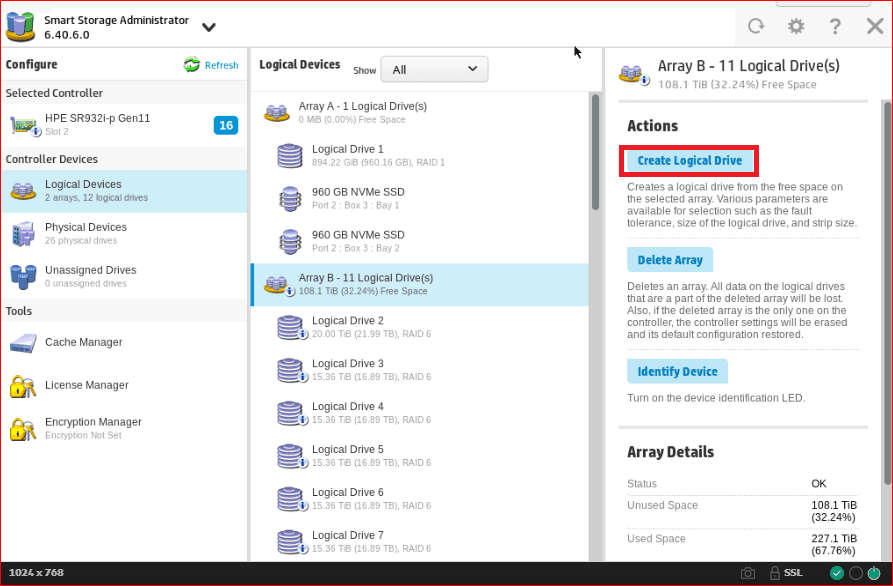Click the Cache Manager icon

(x=23, y=343)
